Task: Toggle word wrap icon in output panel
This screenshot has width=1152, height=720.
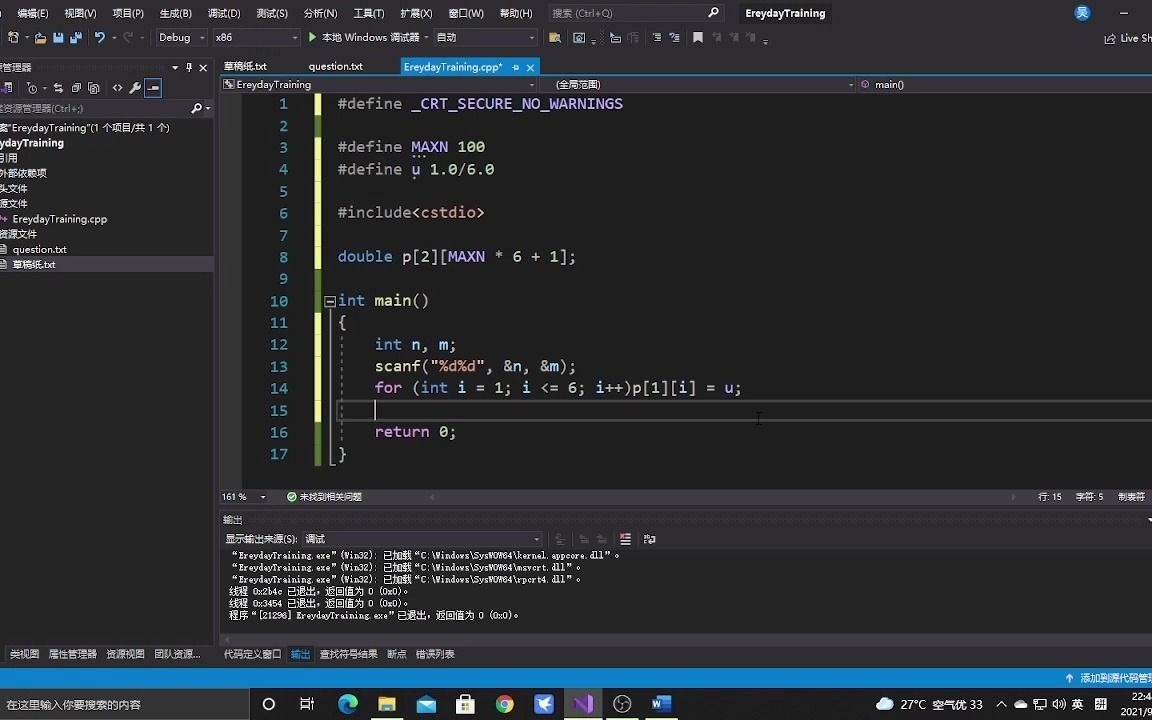Action: (x=650, y=539)
